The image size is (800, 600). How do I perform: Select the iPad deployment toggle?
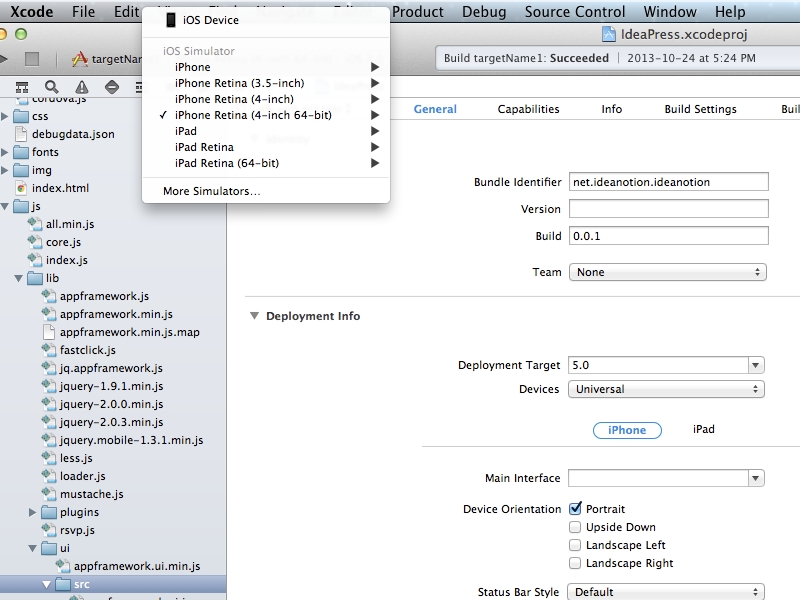point(704,429)
